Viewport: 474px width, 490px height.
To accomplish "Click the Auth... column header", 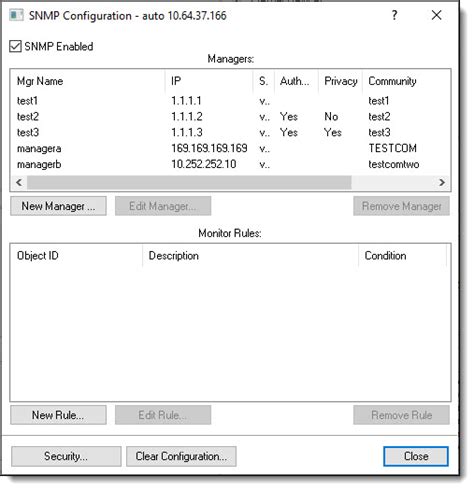I will 296,81.
